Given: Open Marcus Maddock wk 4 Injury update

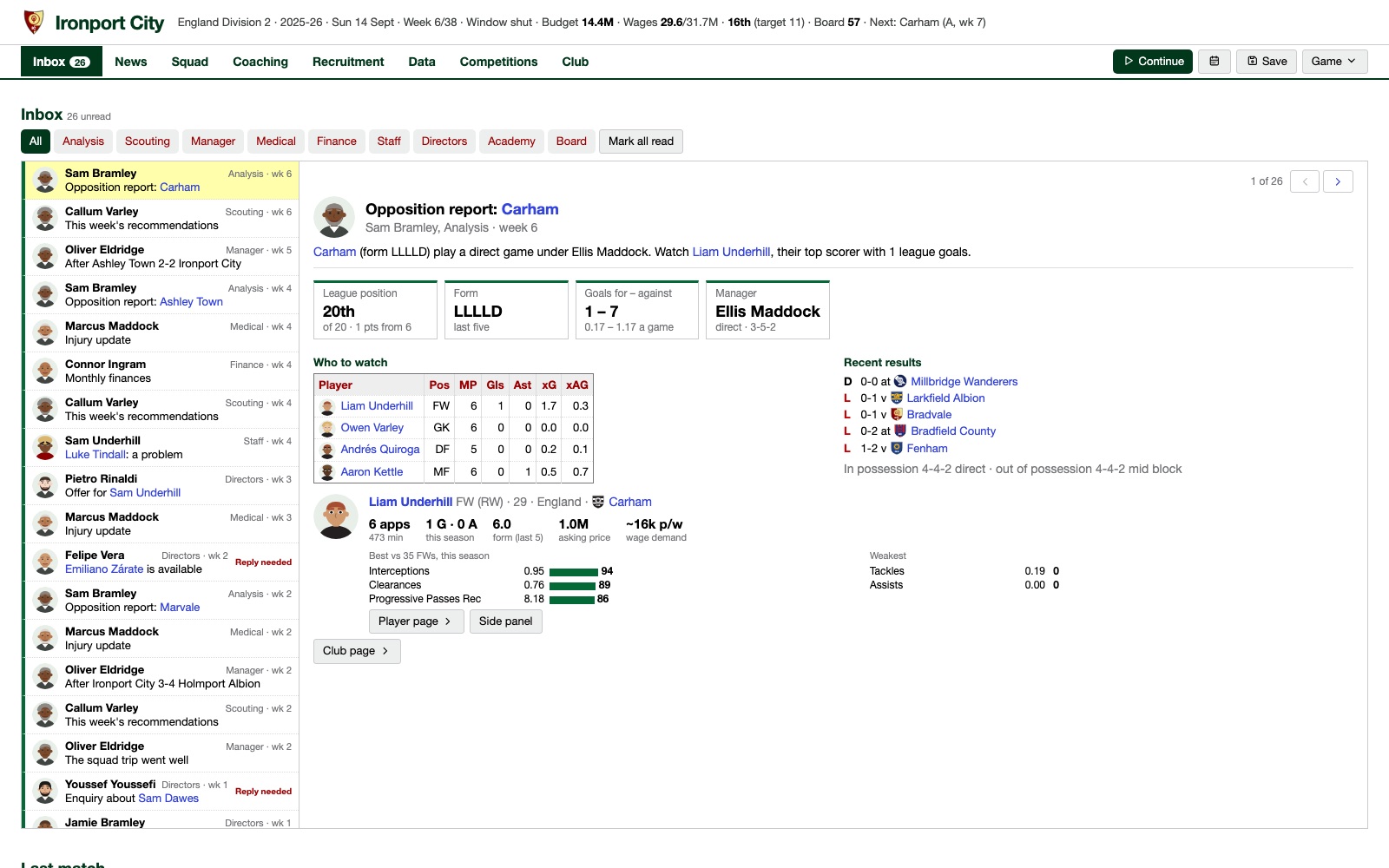Looking at the screenshot, I should [161, 333].
